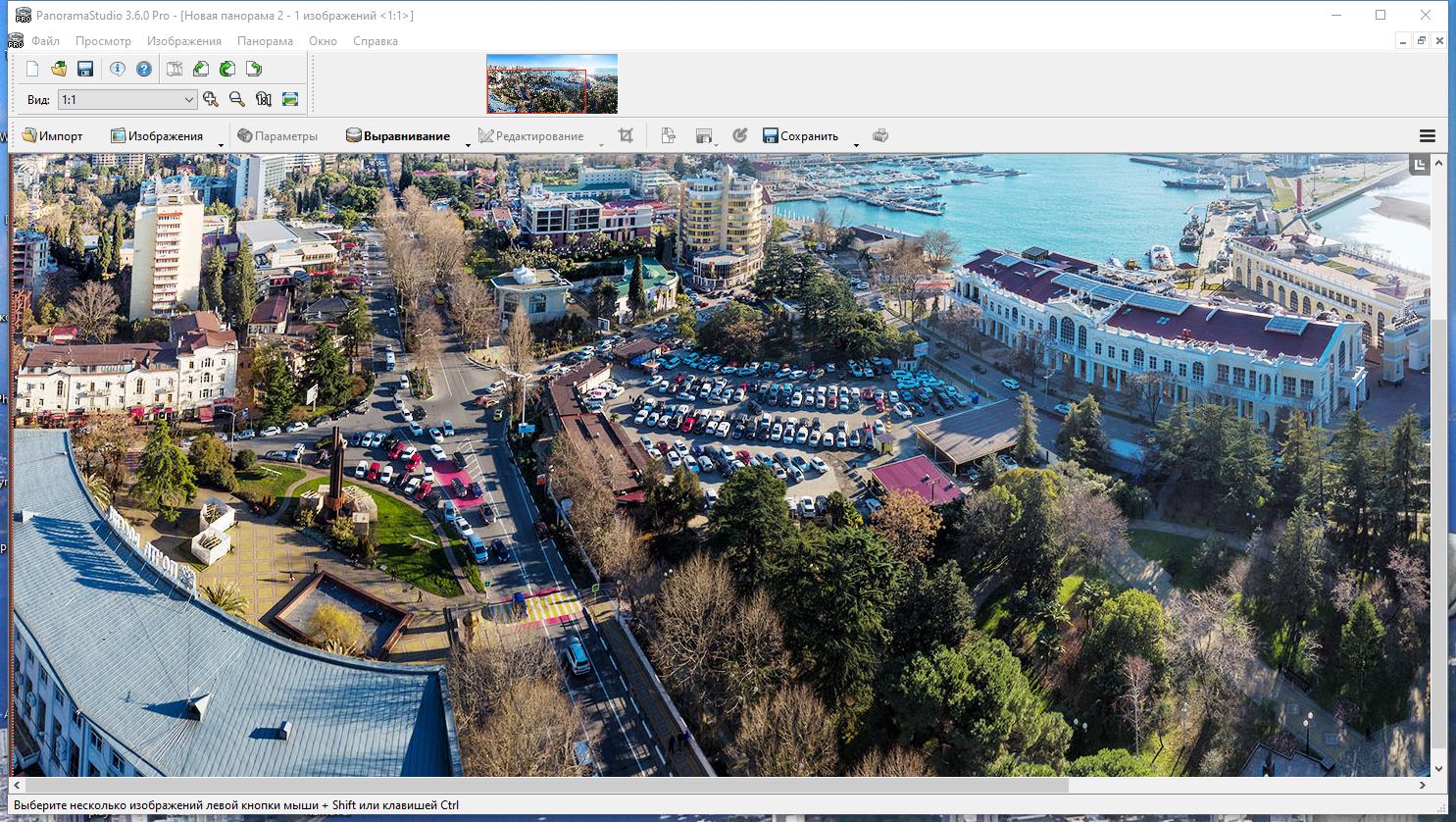Click the Импорт button
The width and height of the screenshot is (1456, 822).
[x=53, y=136]
